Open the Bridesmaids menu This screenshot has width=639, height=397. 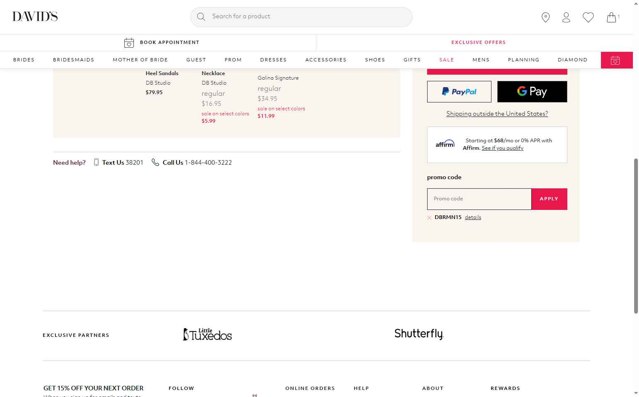click(x=73, y=60)
